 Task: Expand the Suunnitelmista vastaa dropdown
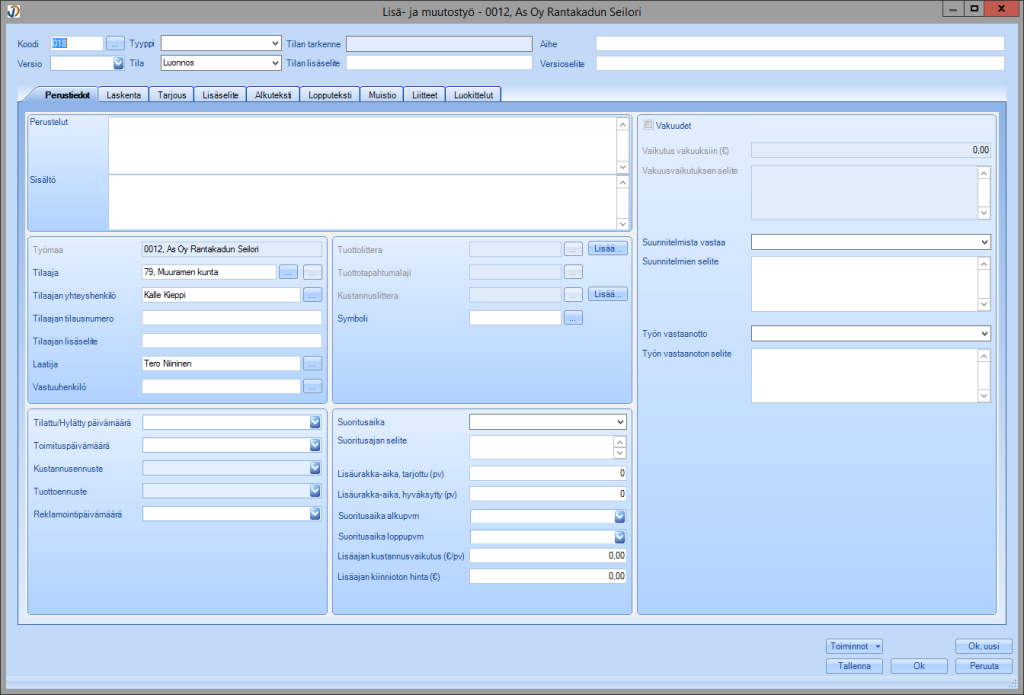[984, 242]
